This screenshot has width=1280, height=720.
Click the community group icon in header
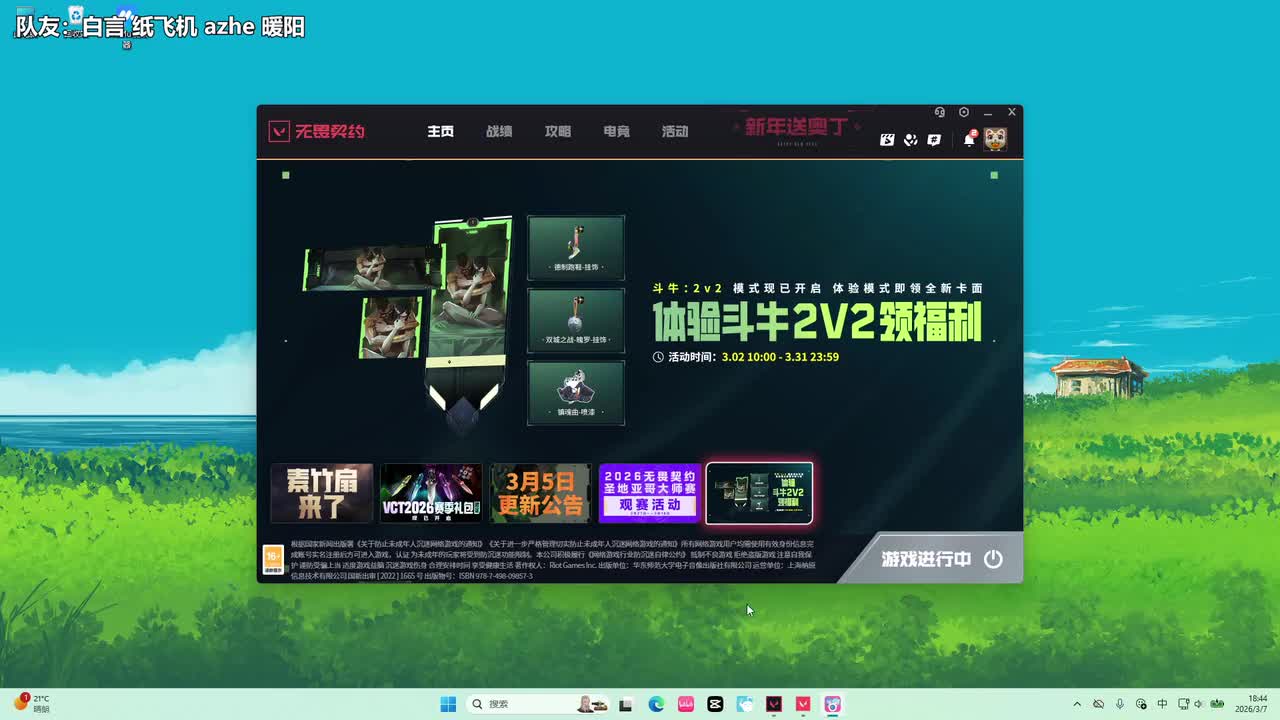tap(911, 140)
